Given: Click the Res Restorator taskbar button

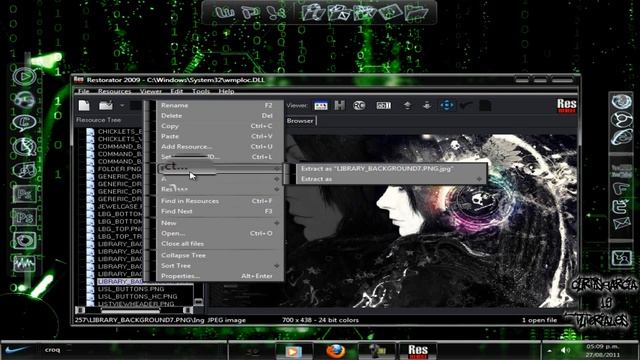Looking at the screenshot, I should coord(418,351).
